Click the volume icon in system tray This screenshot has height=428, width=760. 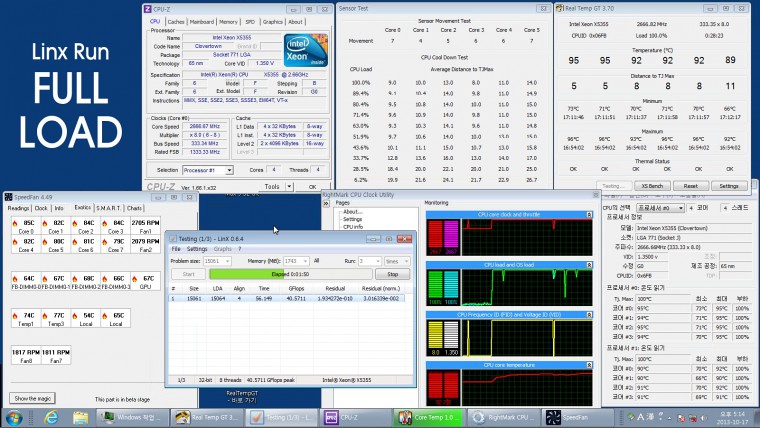point(703,417)
